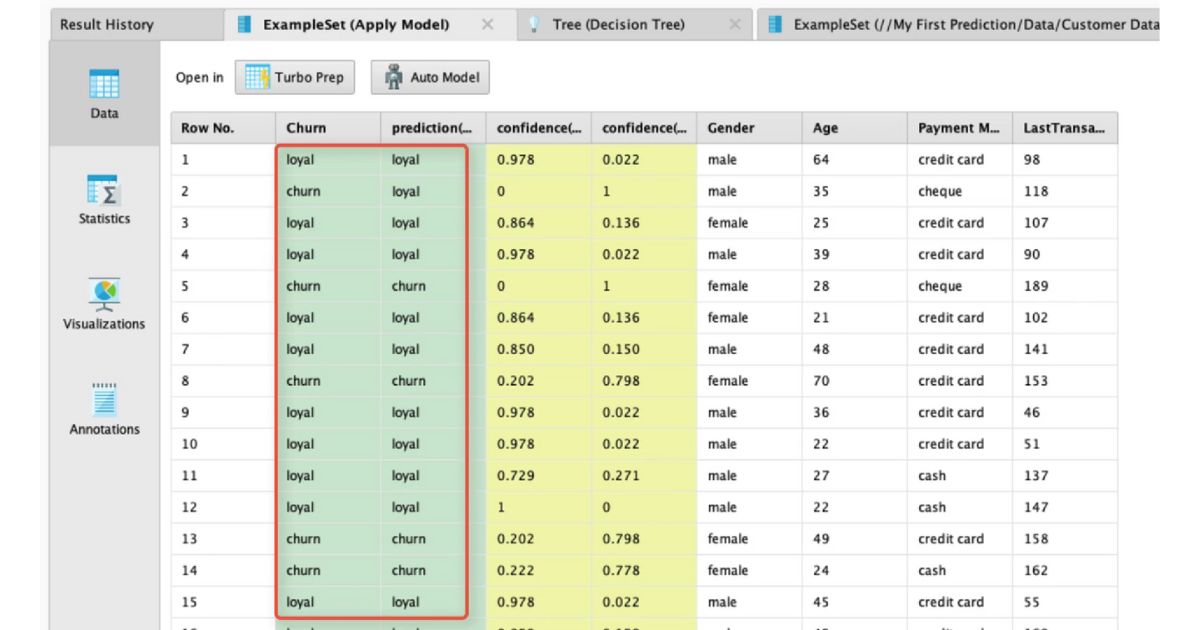Screen dimensions: 1200x630
Task: Open the Statistics panel
Action: click(x=103, y=199)
